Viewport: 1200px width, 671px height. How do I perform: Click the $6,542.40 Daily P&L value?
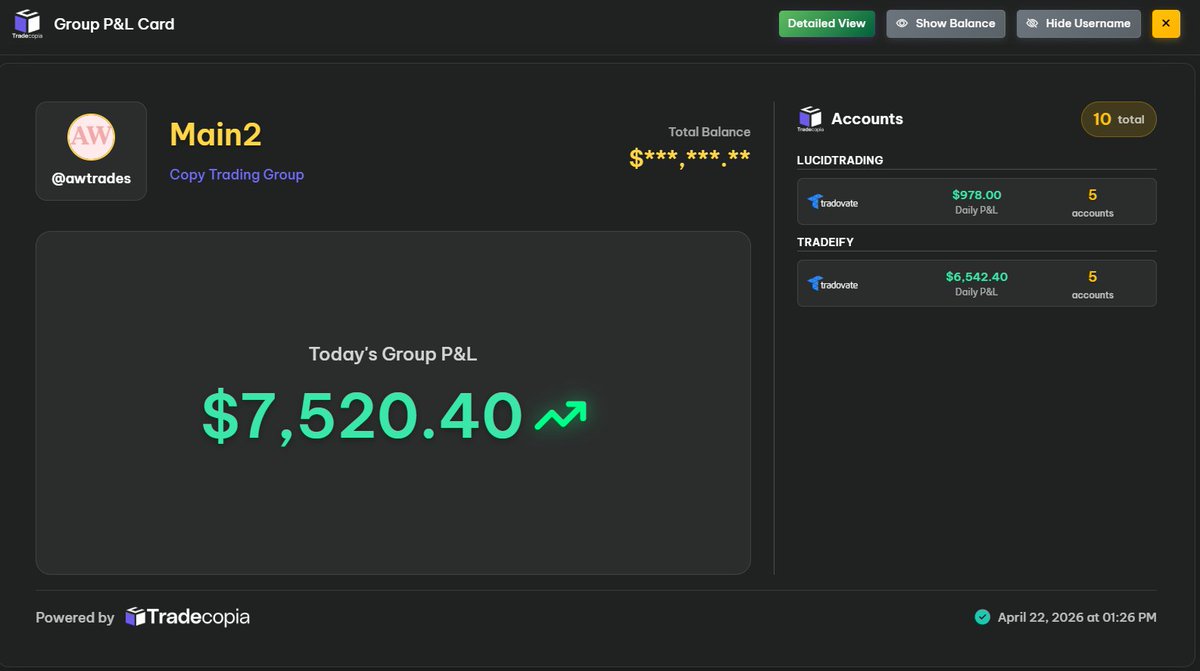977,277
